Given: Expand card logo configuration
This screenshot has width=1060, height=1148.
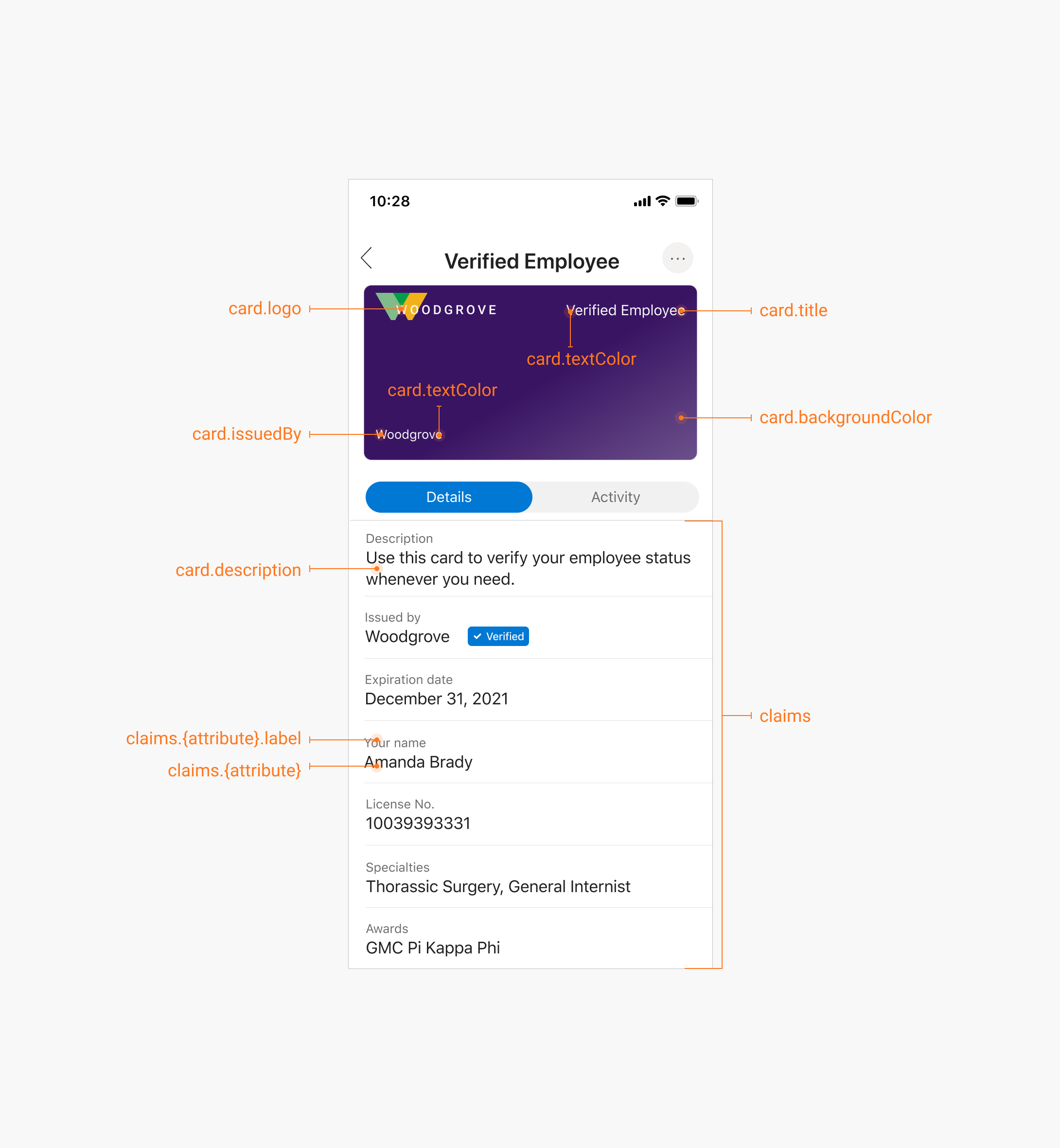Looking at the screenshot, I should (x=265, y=308).
